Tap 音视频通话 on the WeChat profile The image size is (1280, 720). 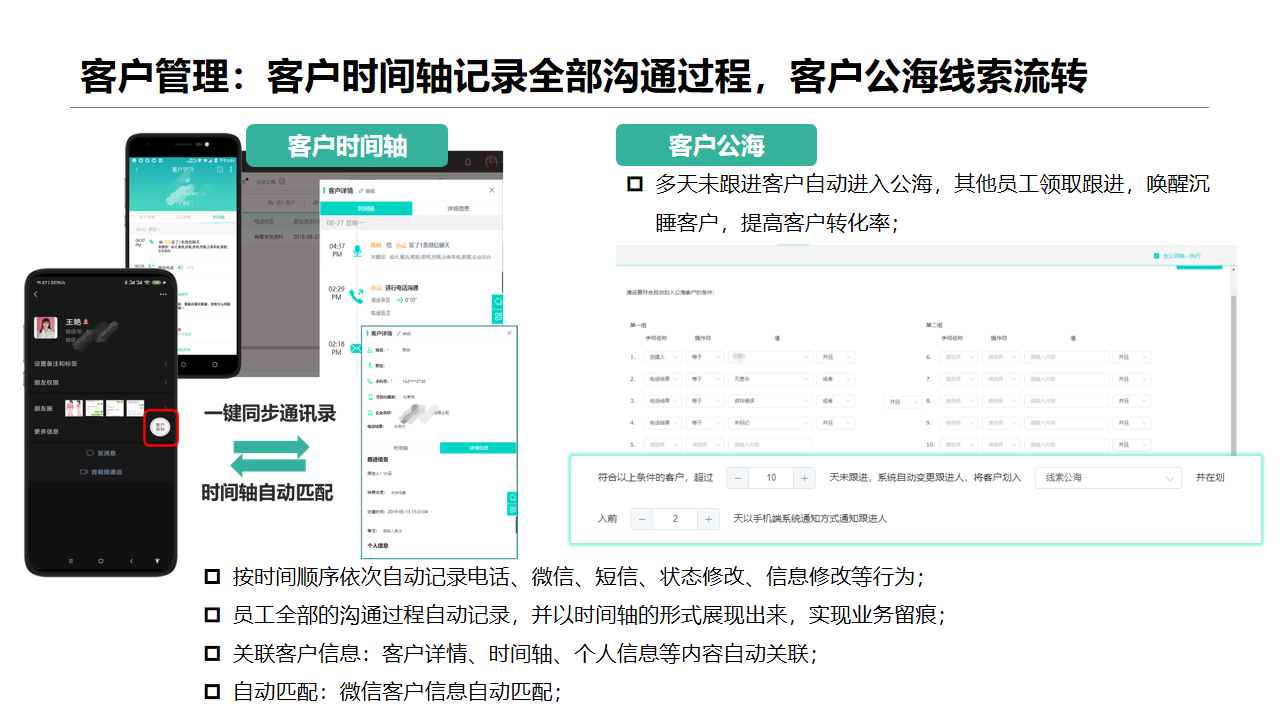tap(103, 472)
